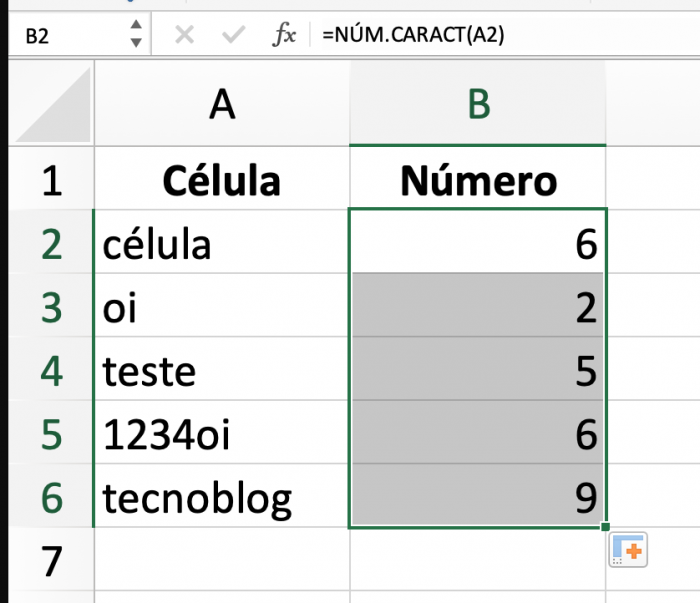Click the cancel X icon in formula bar

(184, 34)
